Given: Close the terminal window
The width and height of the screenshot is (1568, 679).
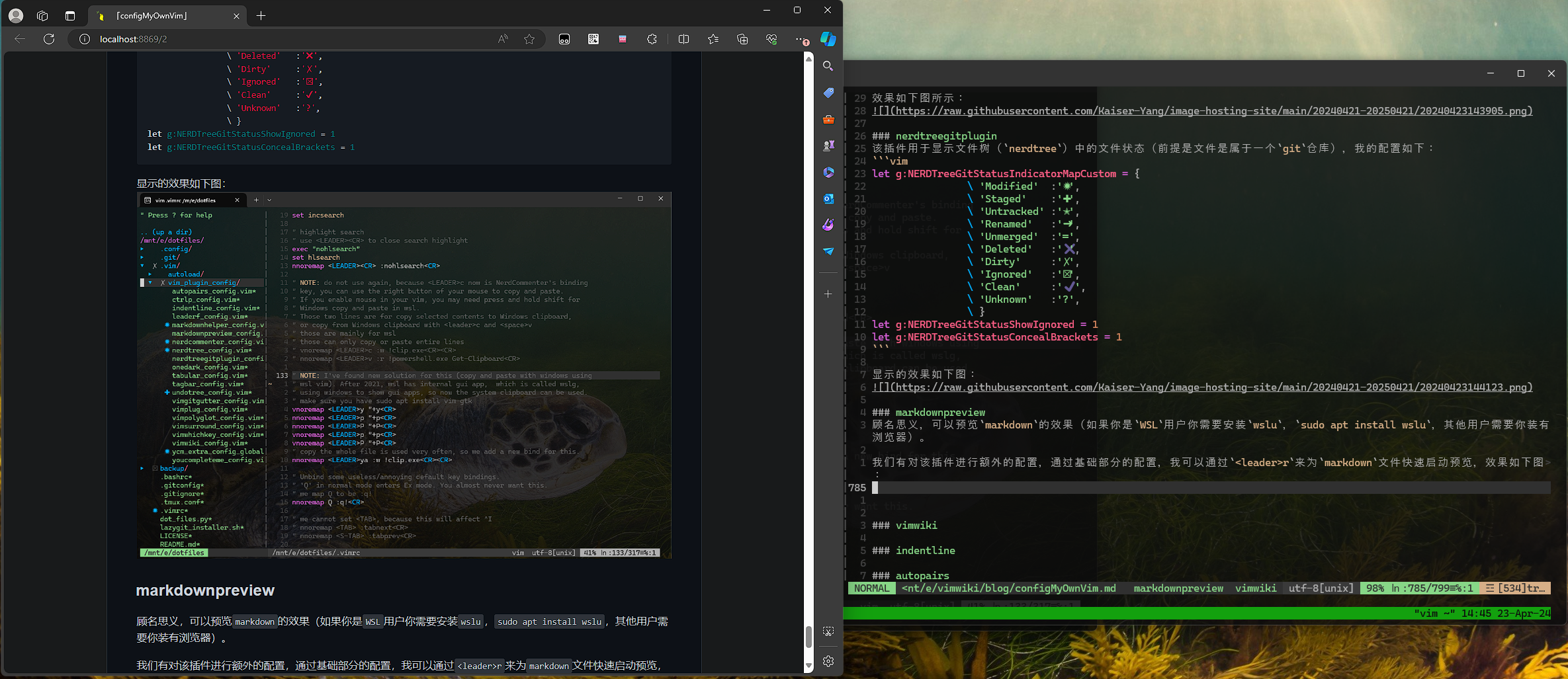Looking at the screenshot, I should click(x=1551, y=73).
